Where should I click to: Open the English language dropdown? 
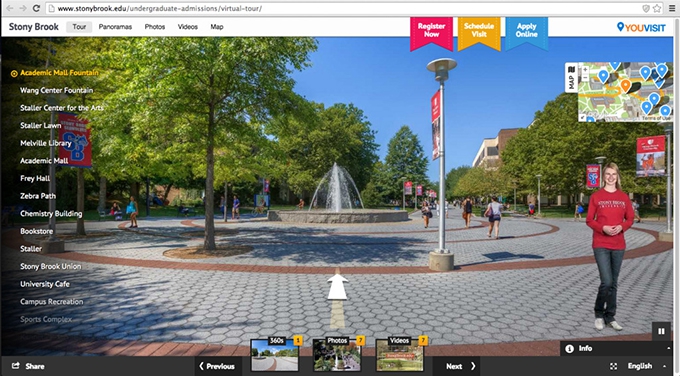pos(647,366)
